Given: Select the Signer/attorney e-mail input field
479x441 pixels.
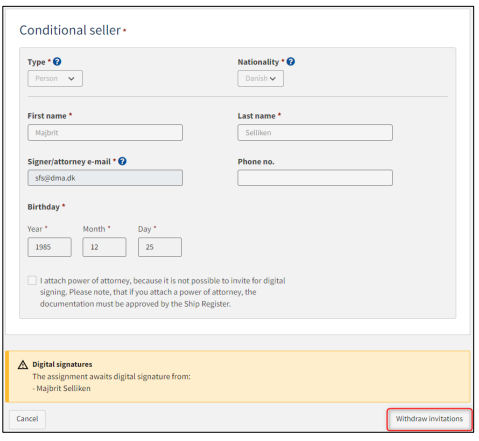Looking at the screenshot, I should 105,178.
